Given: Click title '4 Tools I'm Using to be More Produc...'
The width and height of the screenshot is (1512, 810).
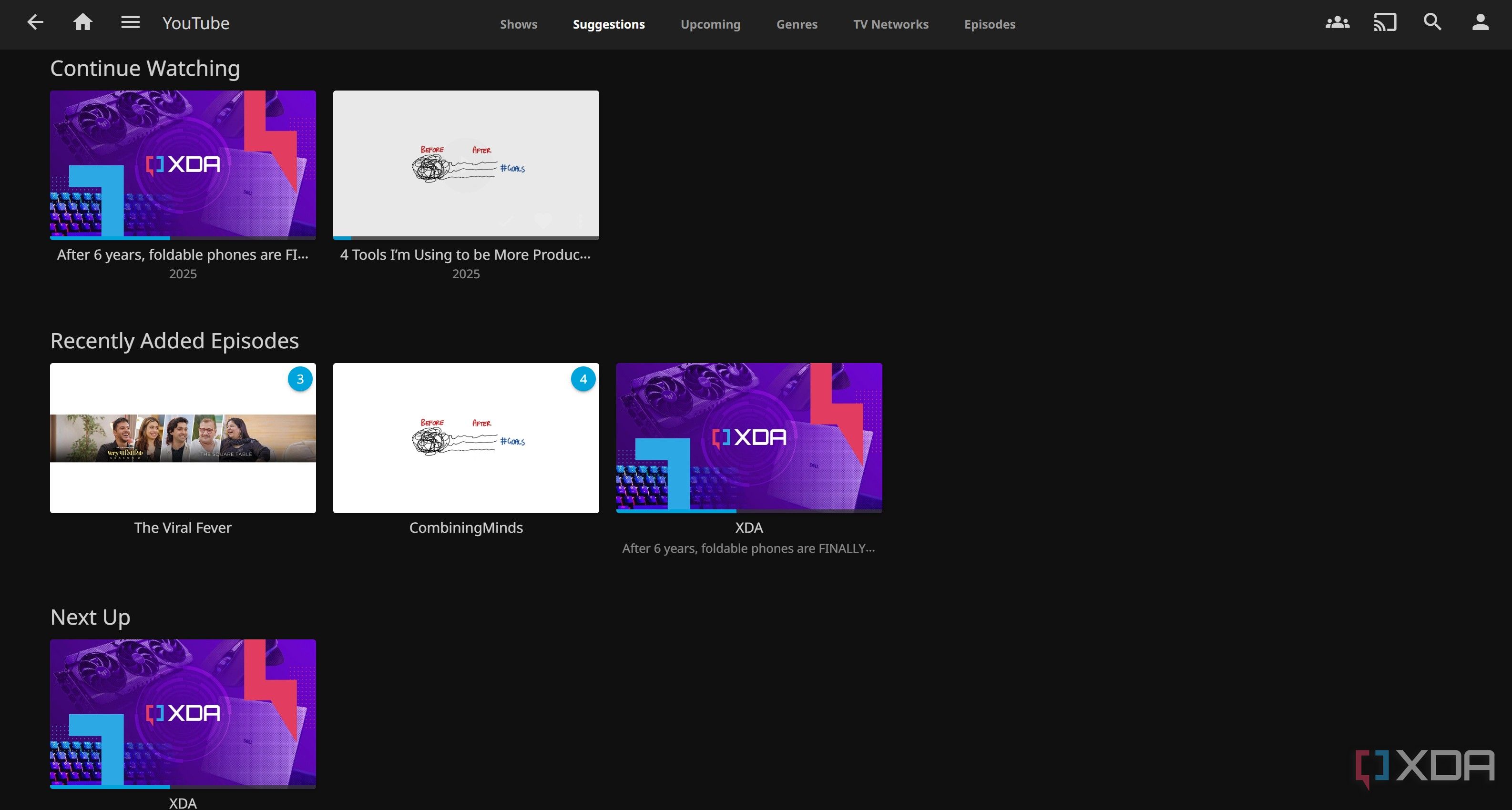Looking at the screenshot, I should coord(465,254).
